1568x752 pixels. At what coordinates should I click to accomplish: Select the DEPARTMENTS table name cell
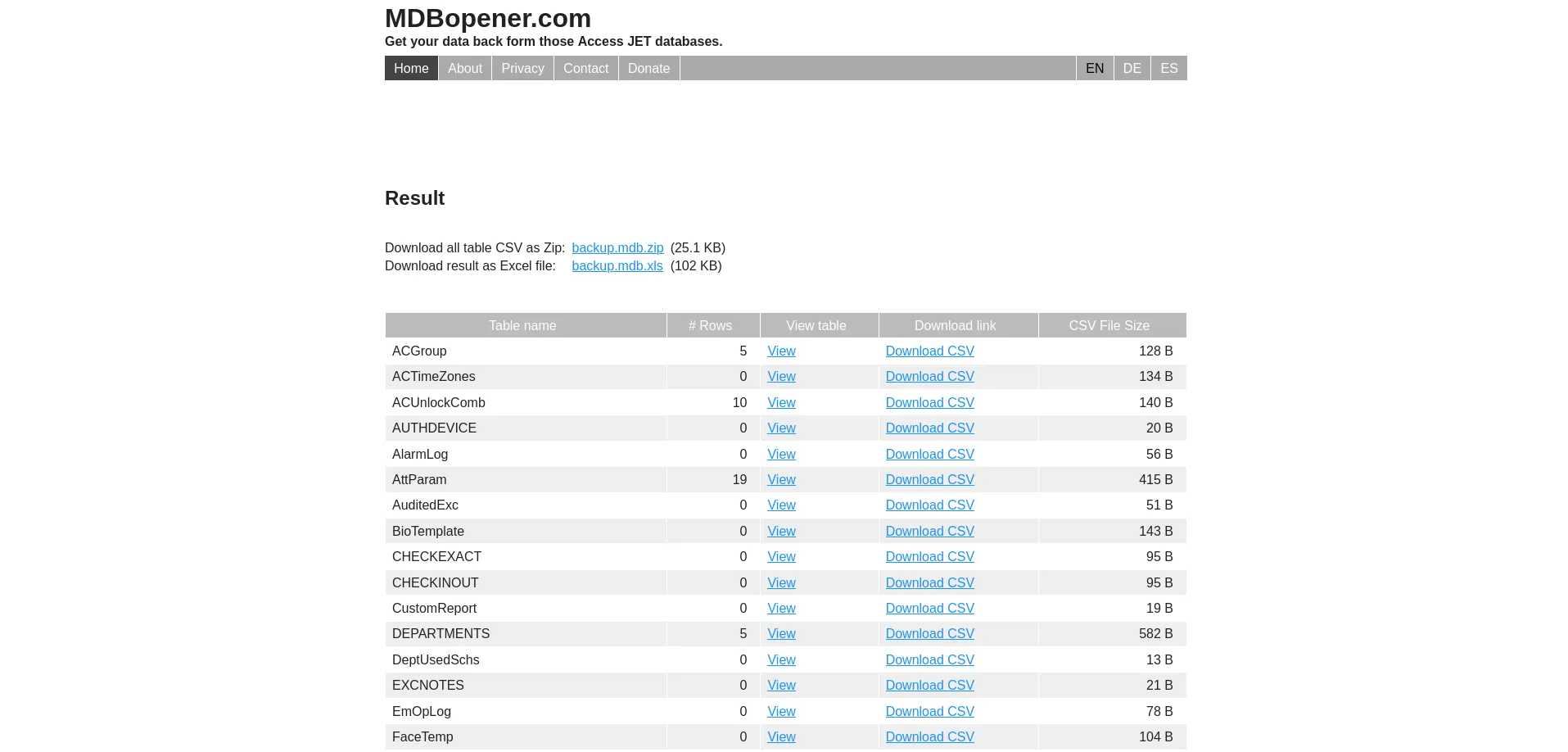point(526,633)
